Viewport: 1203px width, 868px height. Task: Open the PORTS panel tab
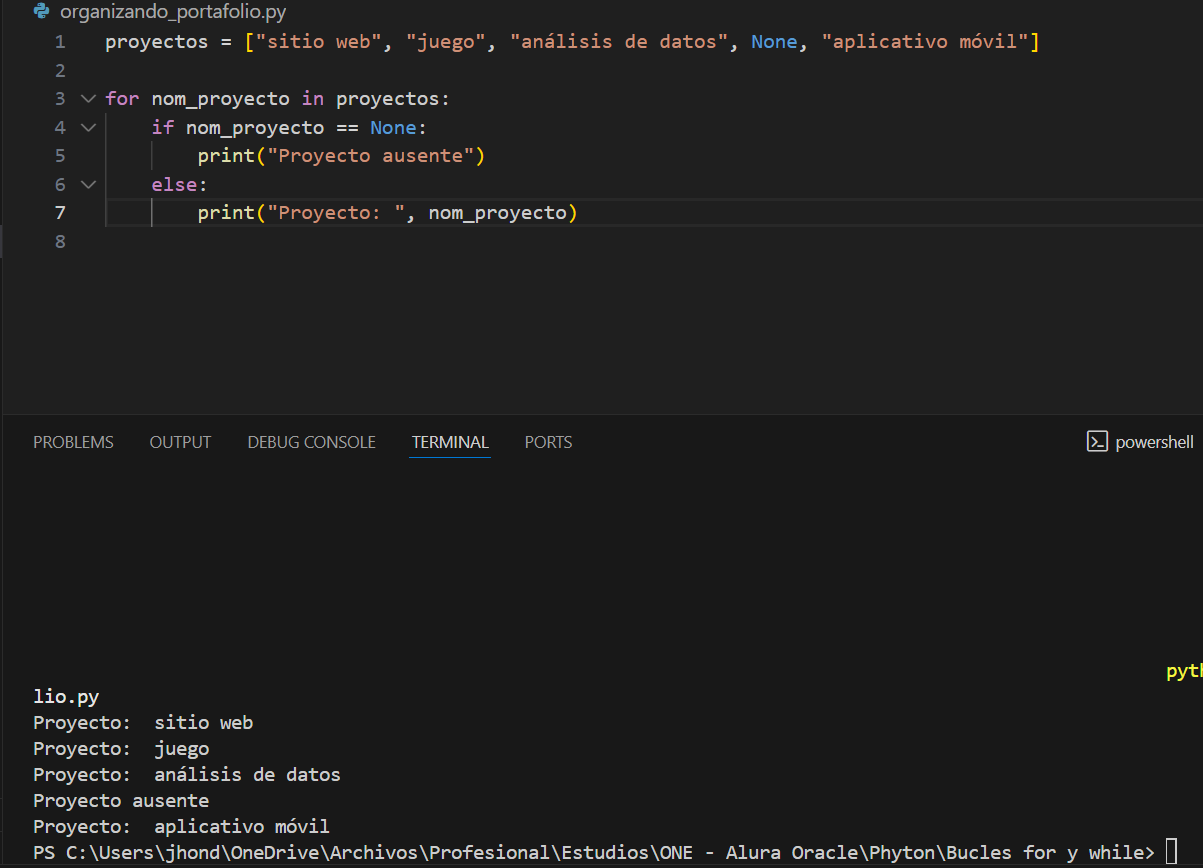[548, 442]
